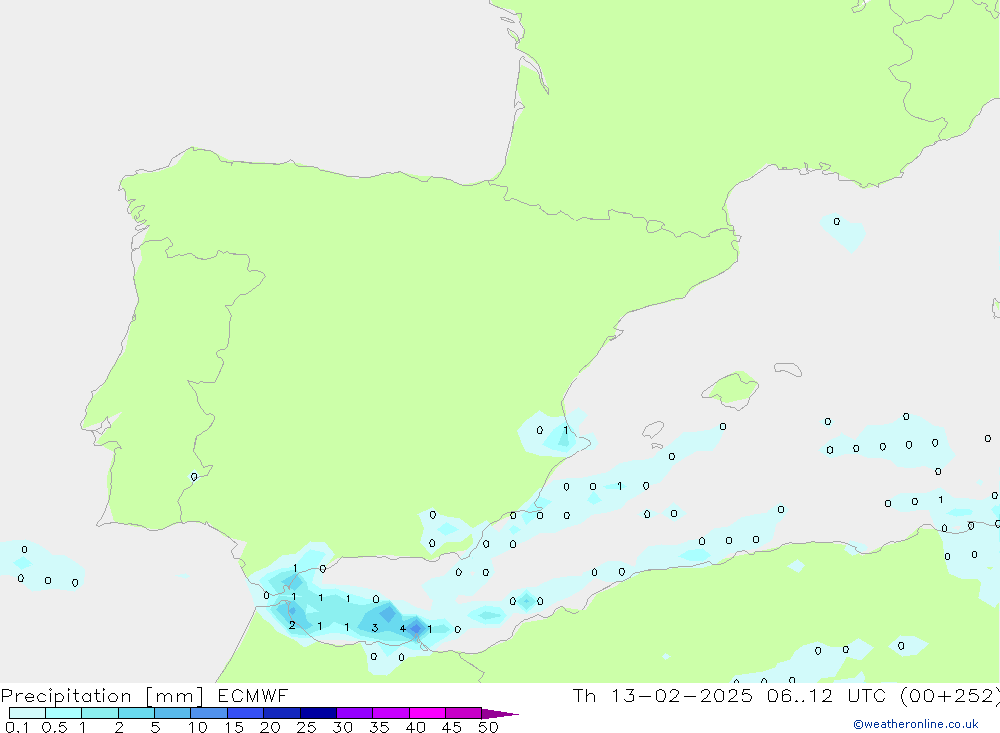Click the "25" legend scale label
This screenshot has width=1000, height=733.
pos(307,727)
